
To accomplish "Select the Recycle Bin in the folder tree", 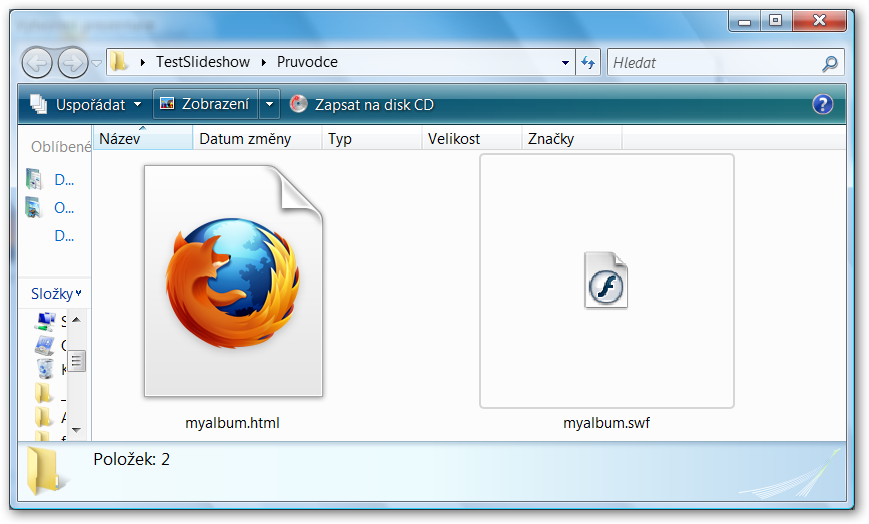I will pos(45,369).
